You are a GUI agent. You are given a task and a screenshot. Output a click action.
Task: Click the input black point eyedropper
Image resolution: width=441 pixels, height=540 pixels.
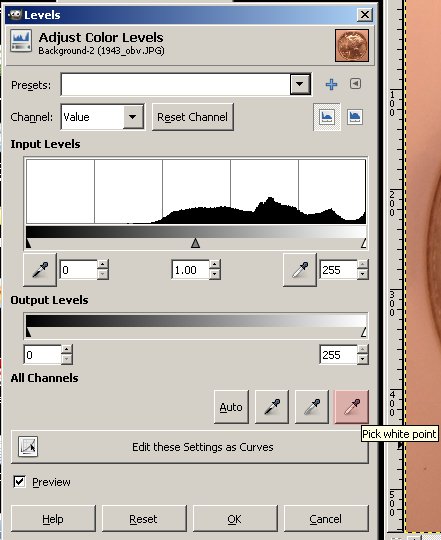[40, 270]
